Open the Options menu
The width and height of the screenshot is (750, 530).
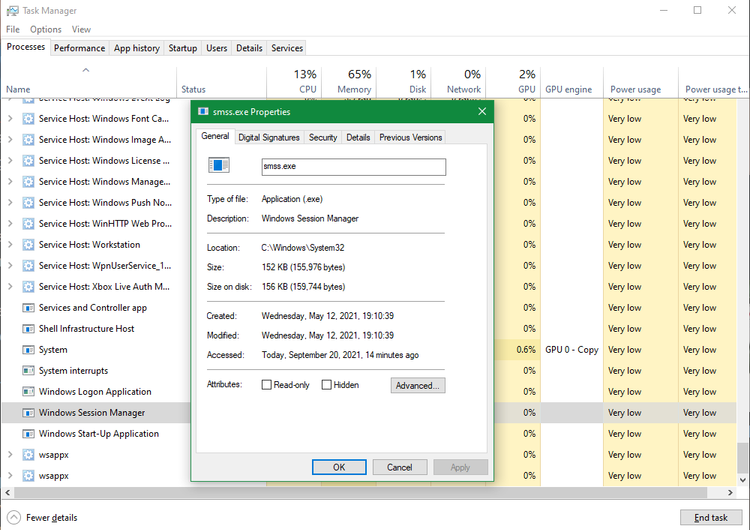[45, 29]
